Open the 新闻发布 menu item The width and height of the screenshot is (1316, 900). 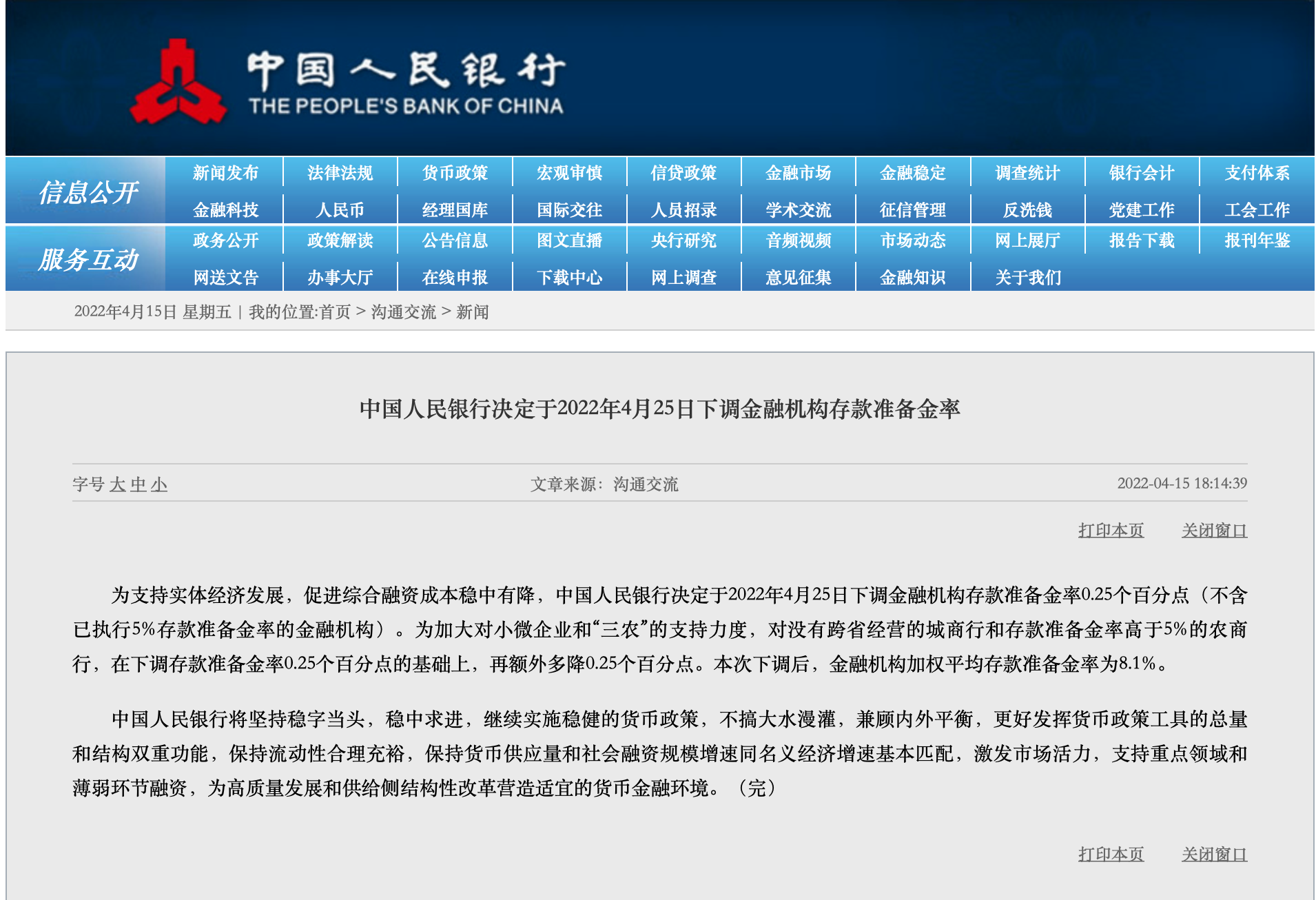point(225,173)
